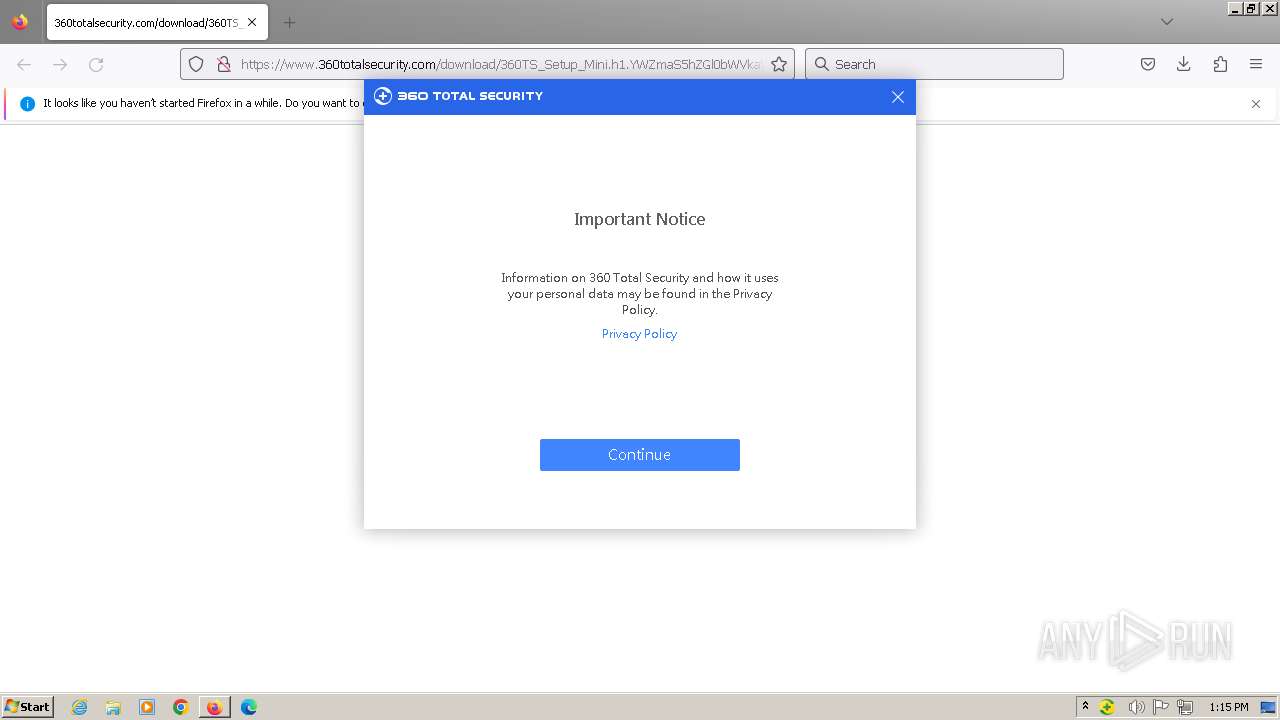
Task: Show hidden tray icons arrow
Action: click(1085, 707)
